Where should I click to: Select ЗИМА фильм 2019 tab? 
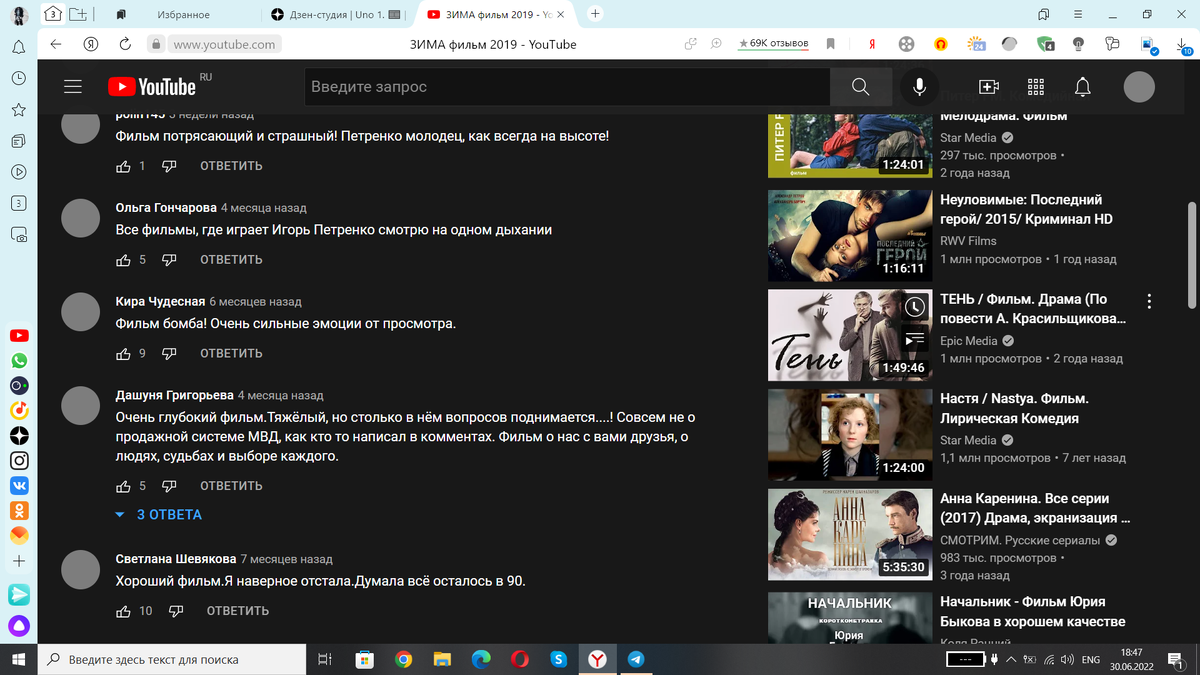(496, 14)
